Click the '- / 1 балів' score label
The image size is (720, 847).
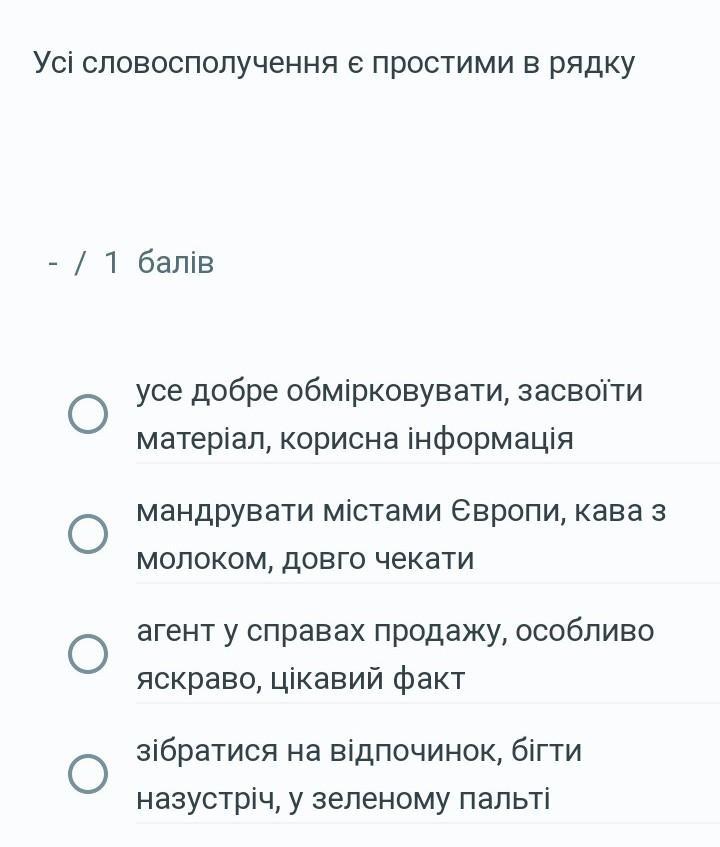tap(131, 263)
